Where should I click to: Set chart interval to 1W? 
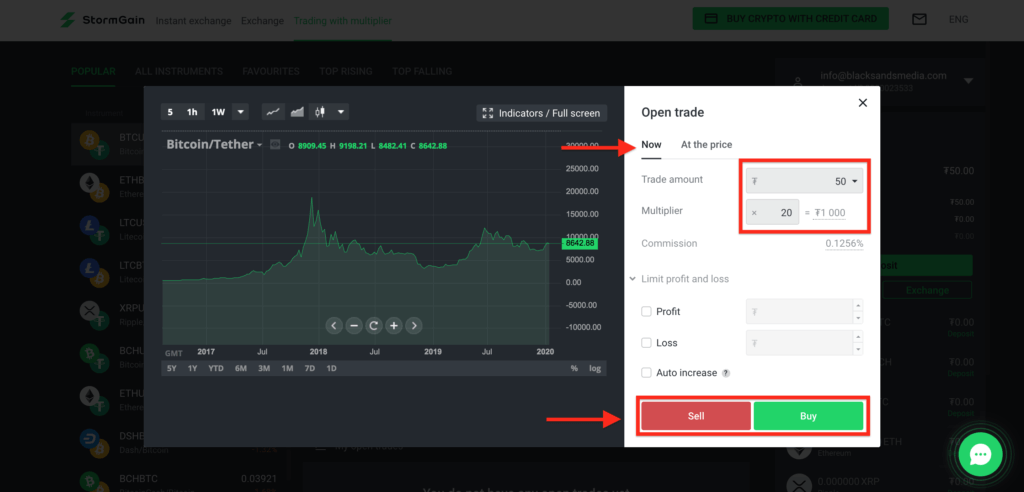[x=218, y=112]
